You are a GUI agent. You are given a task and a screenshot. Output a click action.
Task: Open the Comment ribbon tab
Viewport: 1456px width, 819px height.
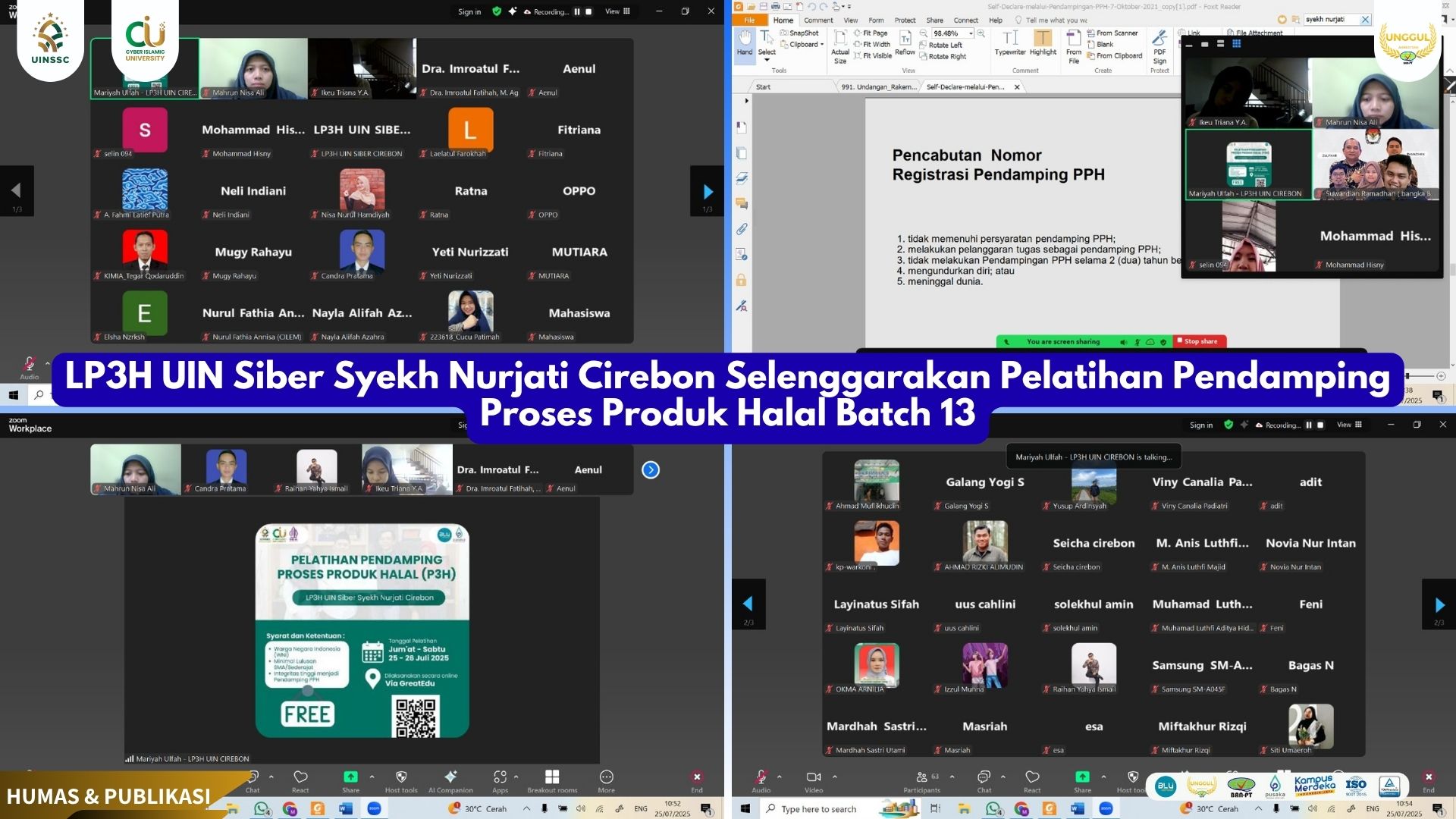point(818,20)
